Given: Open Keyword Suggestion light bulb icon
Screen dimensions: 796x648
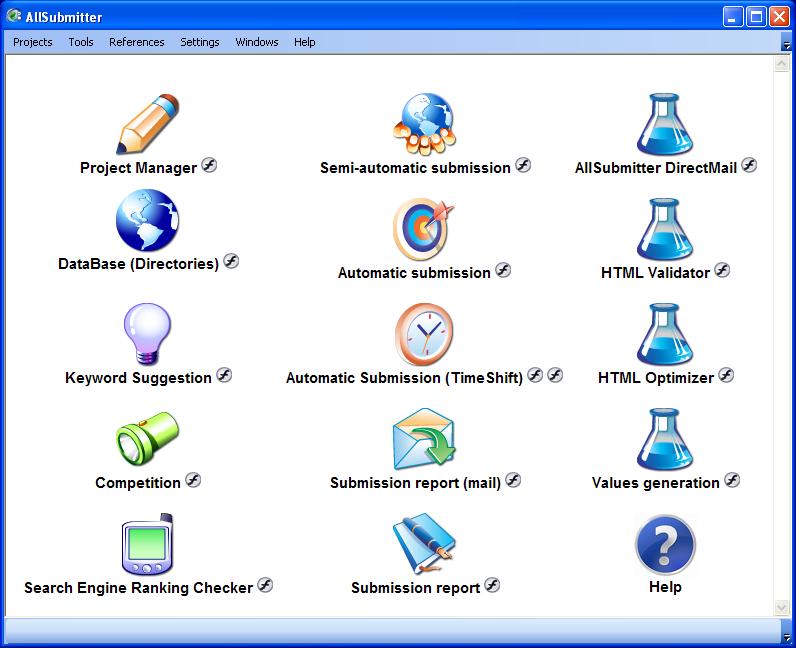Looking at the screenshot, I should (147, 334).
